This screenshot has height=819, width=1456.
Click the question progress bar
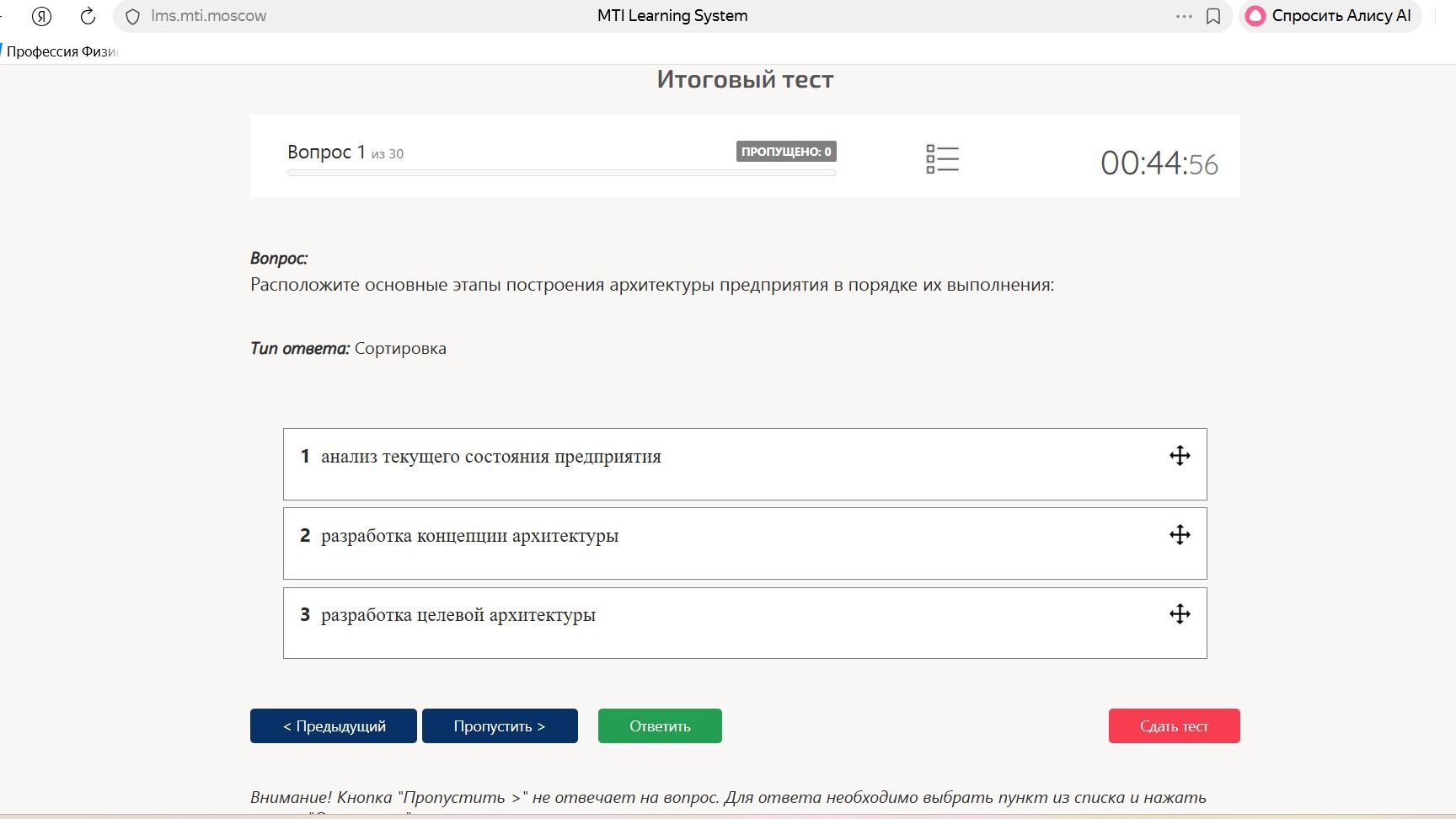click(562, 173)
